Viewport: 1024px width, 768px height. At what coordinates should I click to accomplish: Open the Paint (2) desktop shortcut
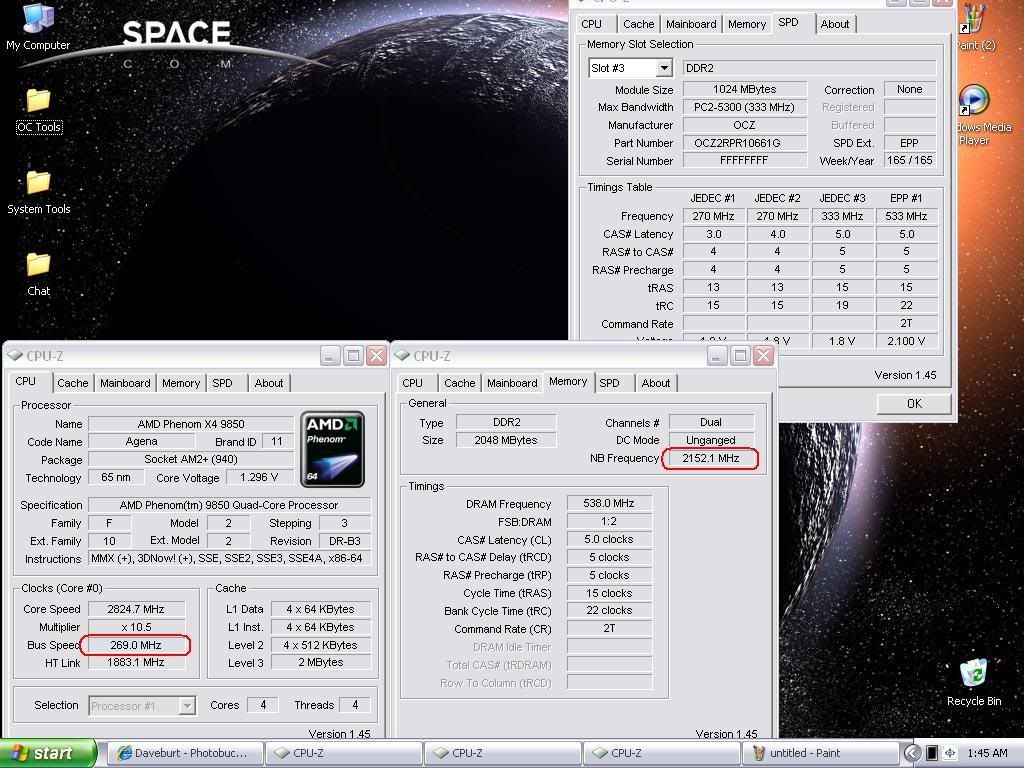click(x=976, y=27)
